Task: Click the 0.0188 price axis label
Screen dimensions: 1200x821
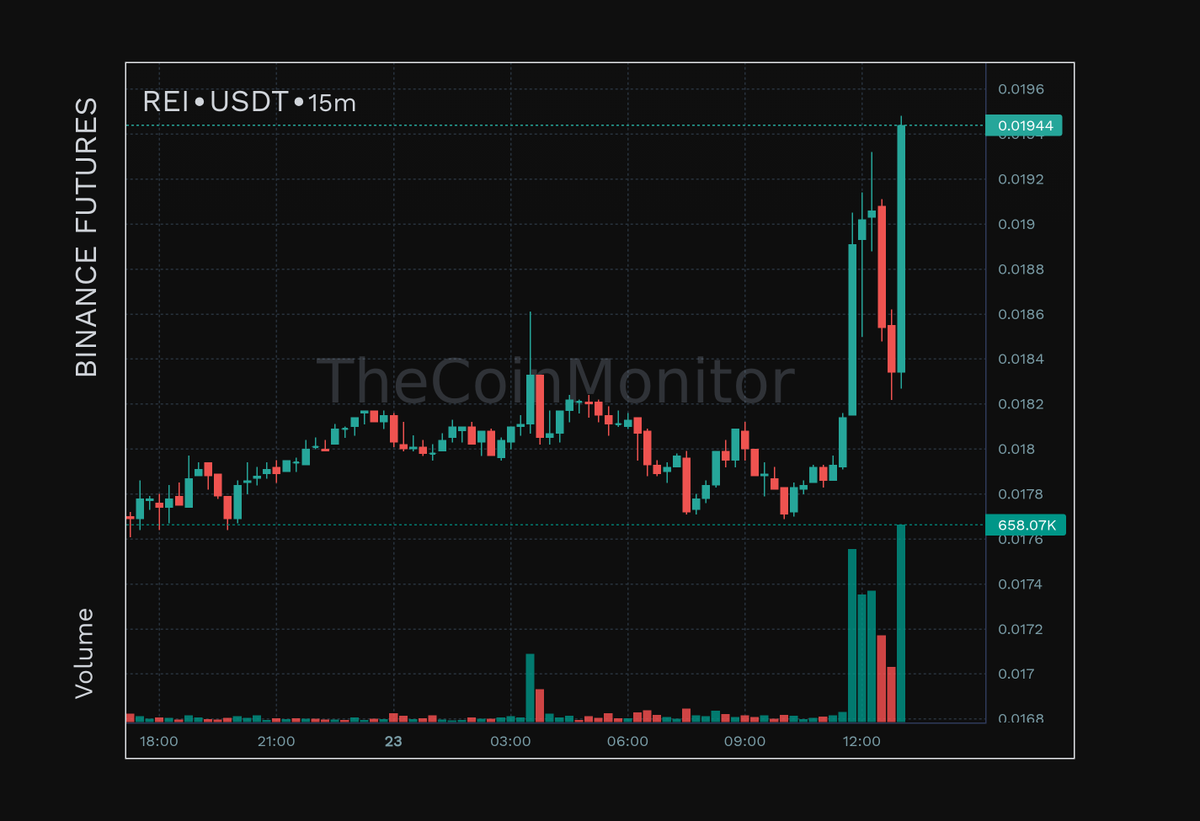Action: coord(1020,270)
